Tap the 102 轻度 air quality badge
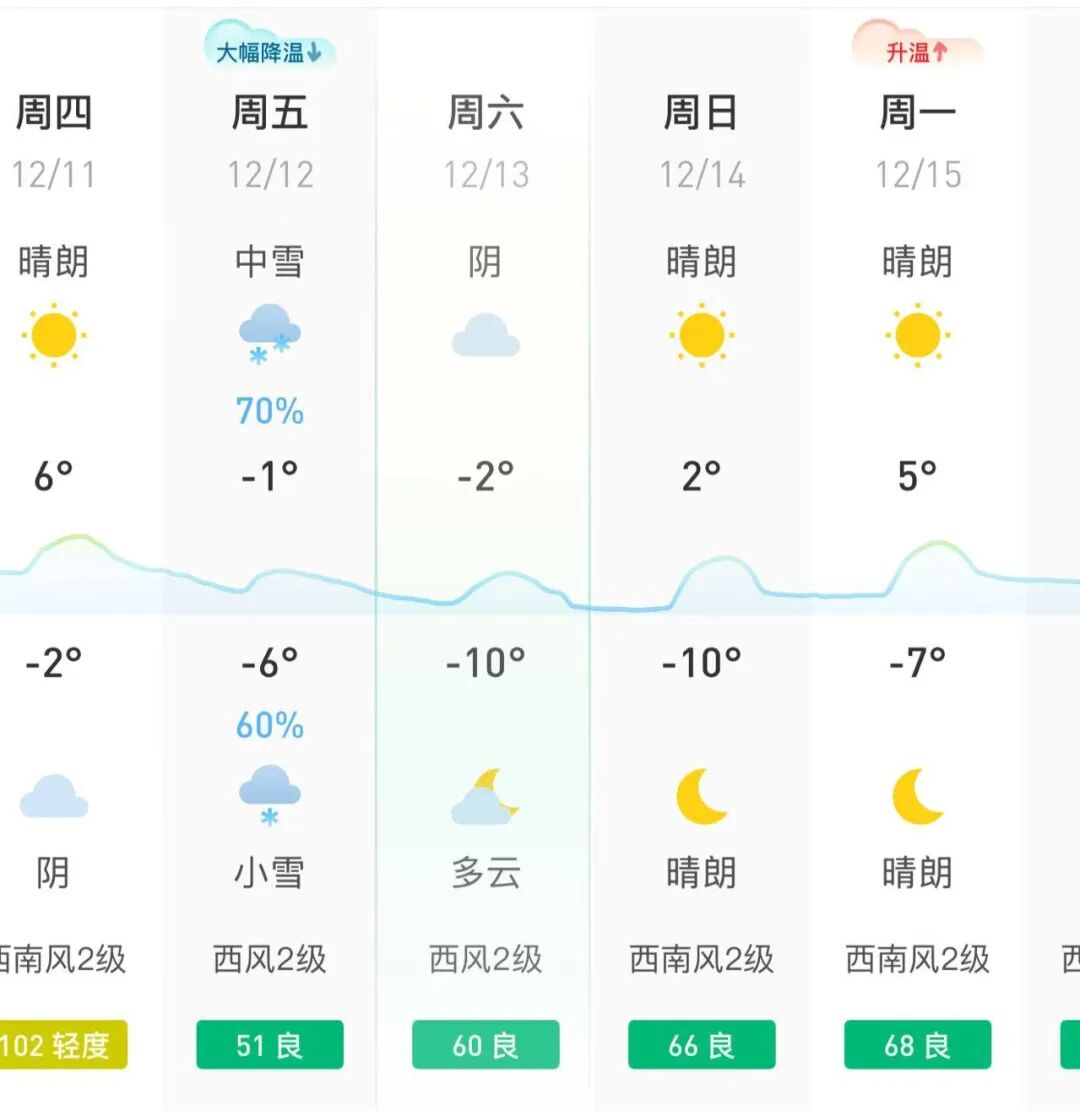This screenshot has width=1080, height=1111. tap(64, 1045)
